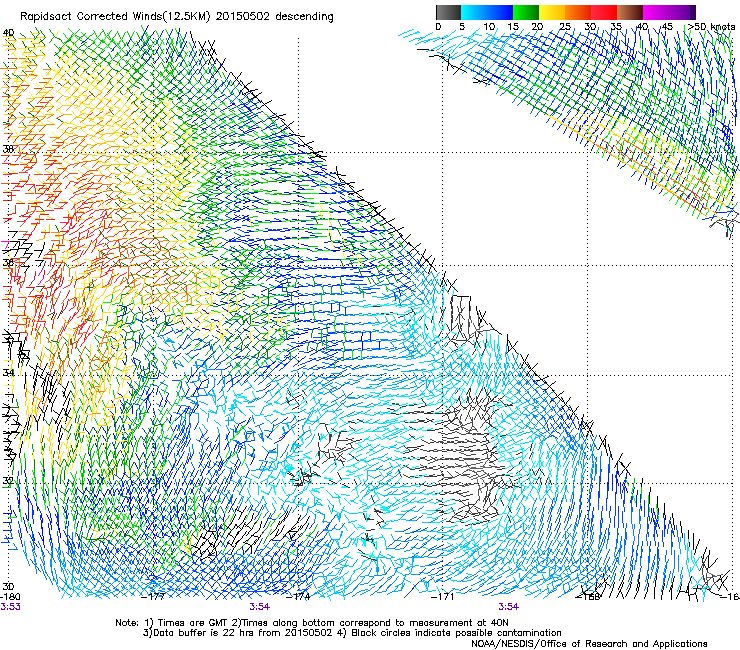Click the cyan-blue 5-15 knots color band
Screen dimensions: 740x650
tap(487, 12)
